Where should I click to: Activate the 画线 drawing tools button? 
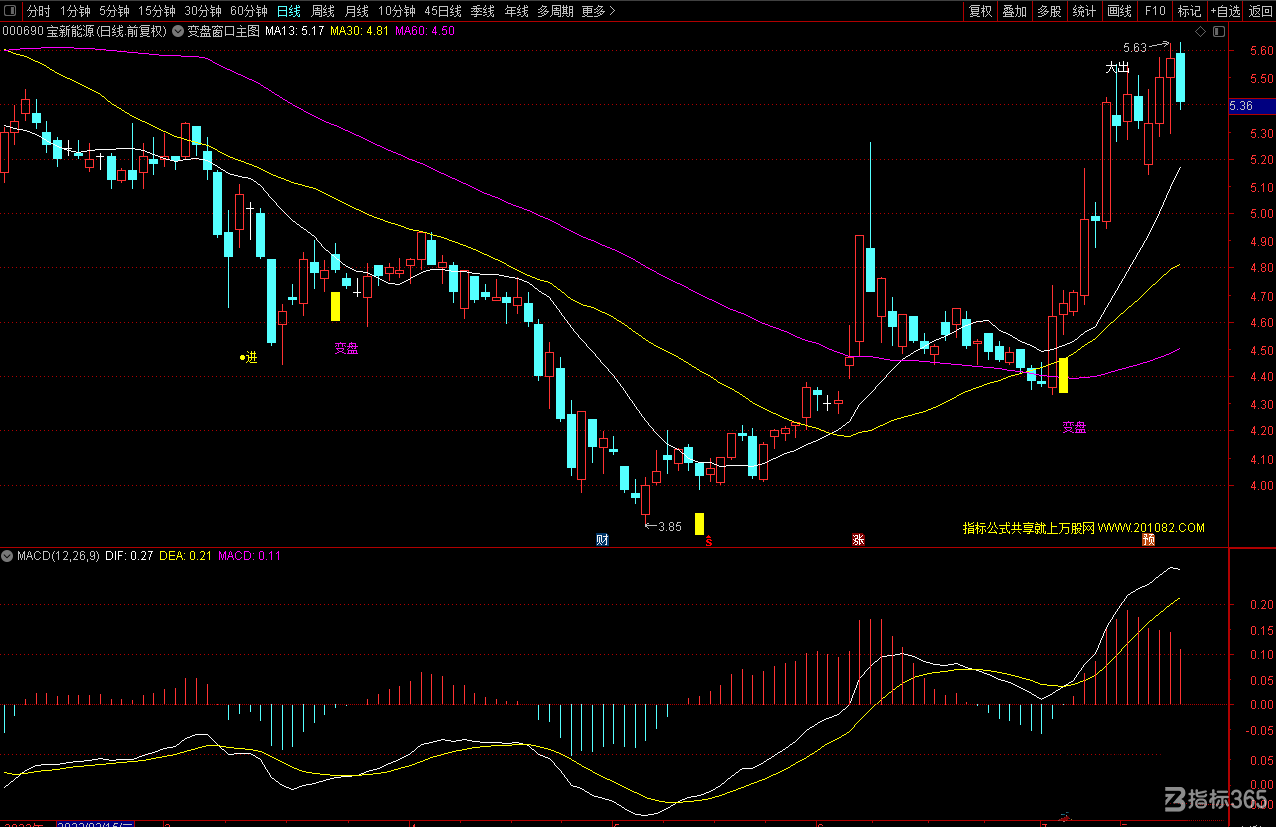[x=1119, y=11]
